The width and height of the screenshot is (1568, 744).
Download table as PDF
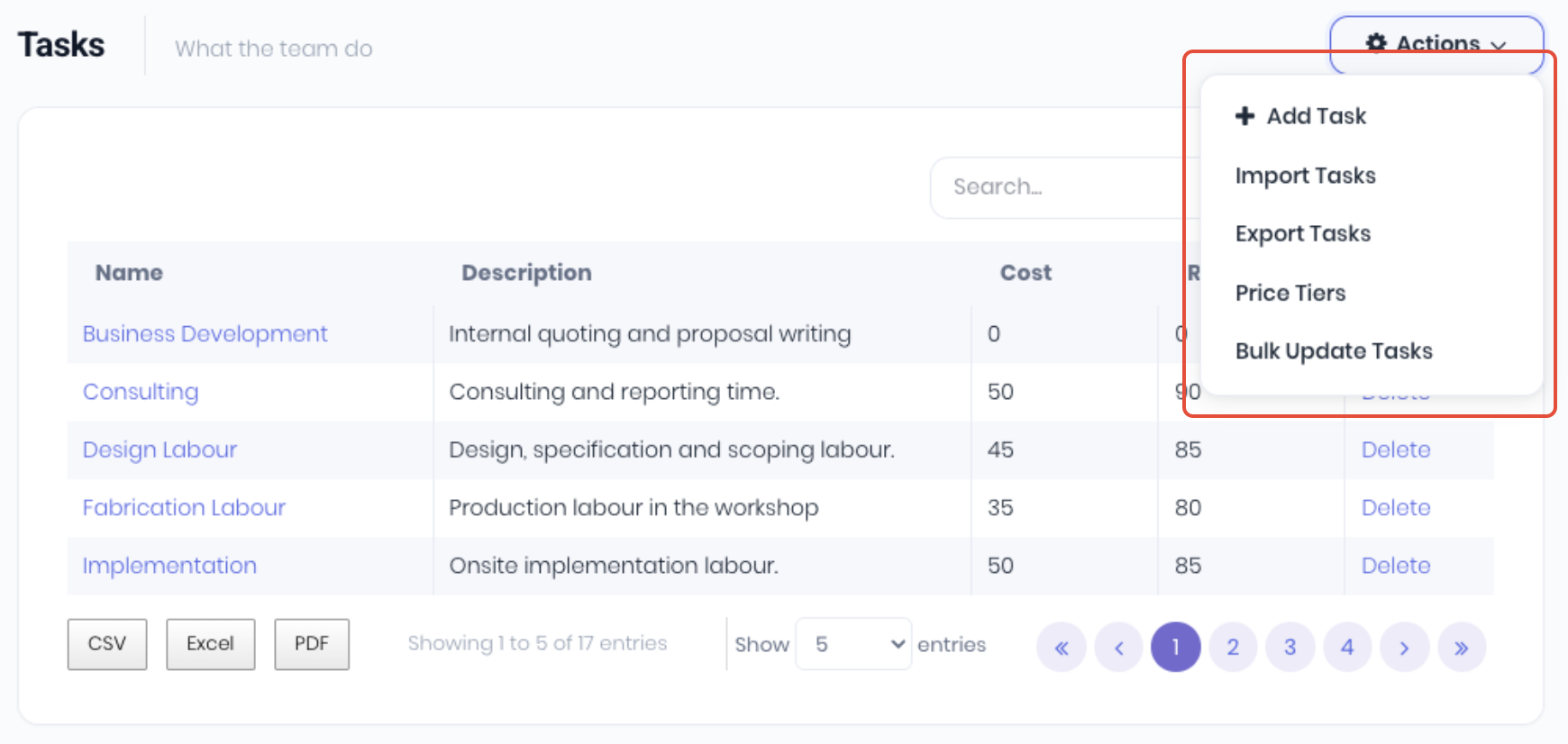click(x=311, y=644)
